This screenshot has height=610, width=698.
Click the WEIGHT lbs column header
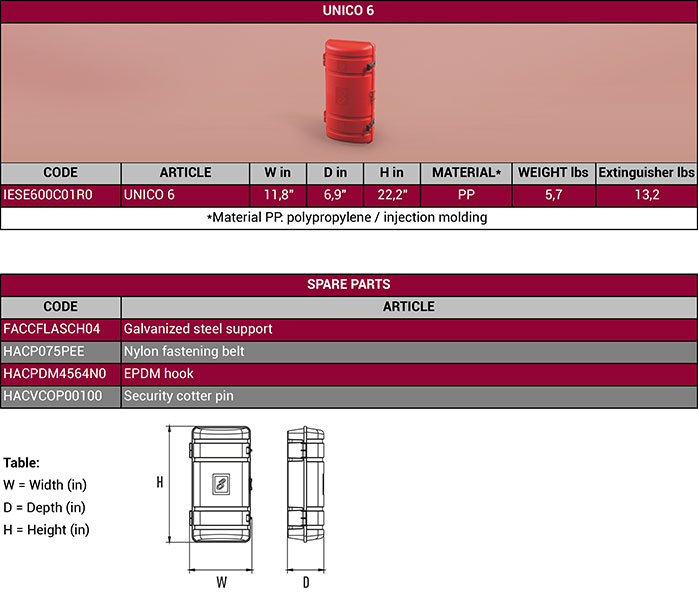[x=554, y=172]
